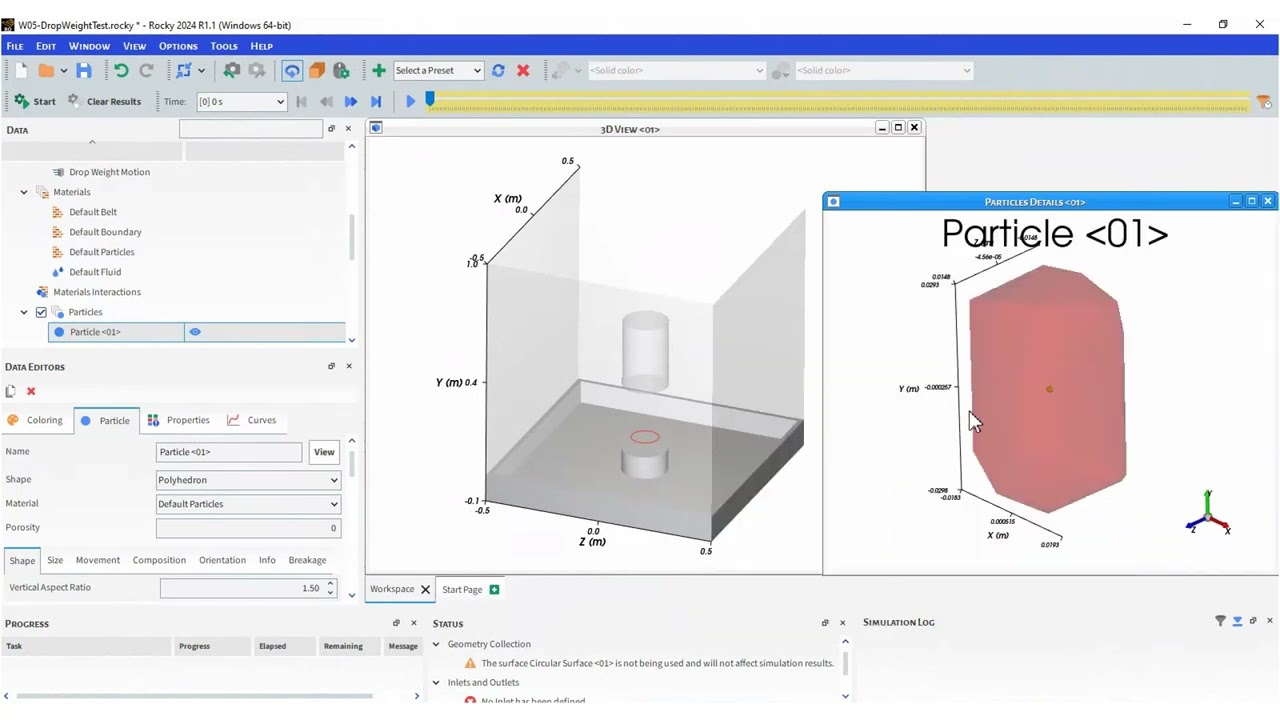Create a new project from toolbar

21,70
